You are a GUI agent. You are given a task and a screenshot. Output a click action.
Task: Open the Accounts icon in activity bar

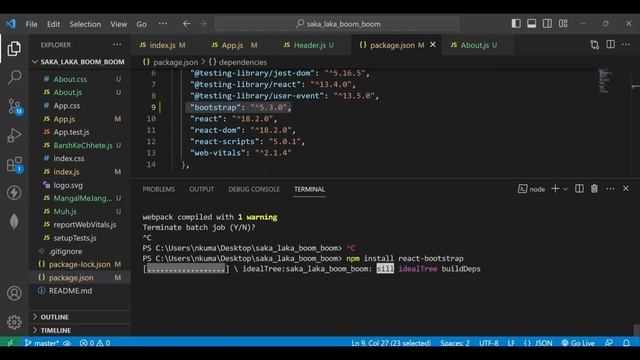point(14,293)
